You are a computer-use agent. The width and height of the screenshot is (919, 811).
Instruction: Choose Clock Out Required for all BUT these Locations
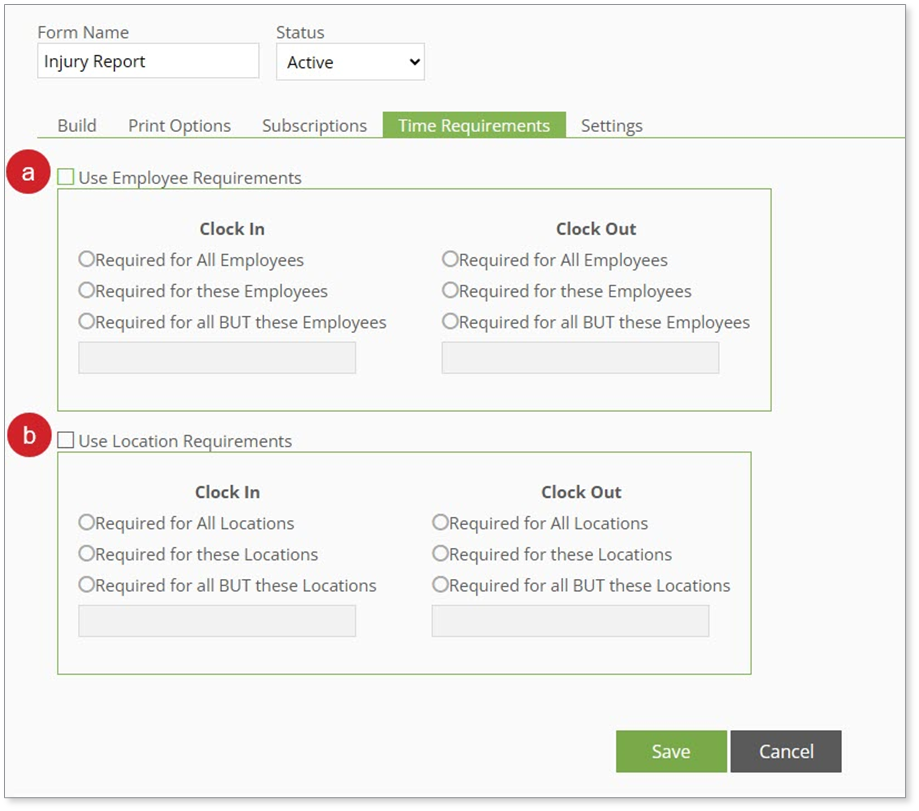[441, 585]
